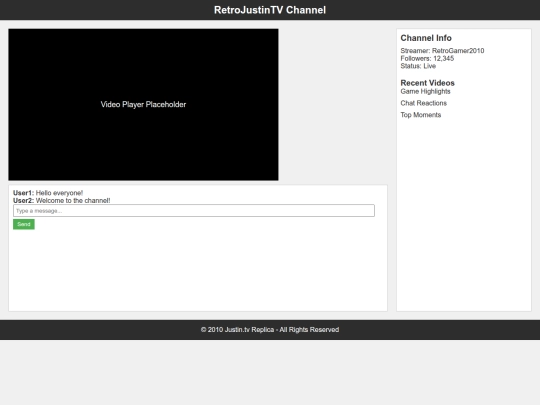Focus the 'Type a message...' chat input
Image resolution: width=540 pixels, height=405 pixels.
[x=194, y=211]
